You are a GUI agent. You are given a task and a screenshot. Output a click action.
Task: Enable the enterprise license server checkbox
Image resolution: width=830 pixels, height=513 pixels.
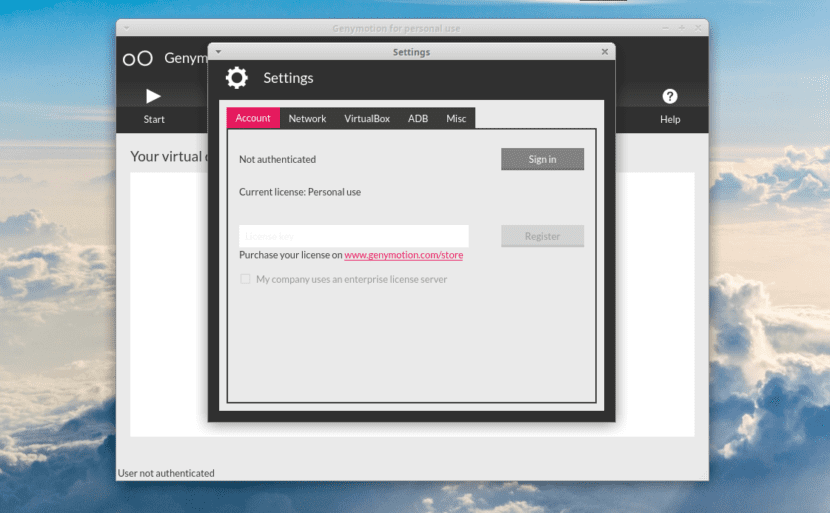tap(245, 280)
